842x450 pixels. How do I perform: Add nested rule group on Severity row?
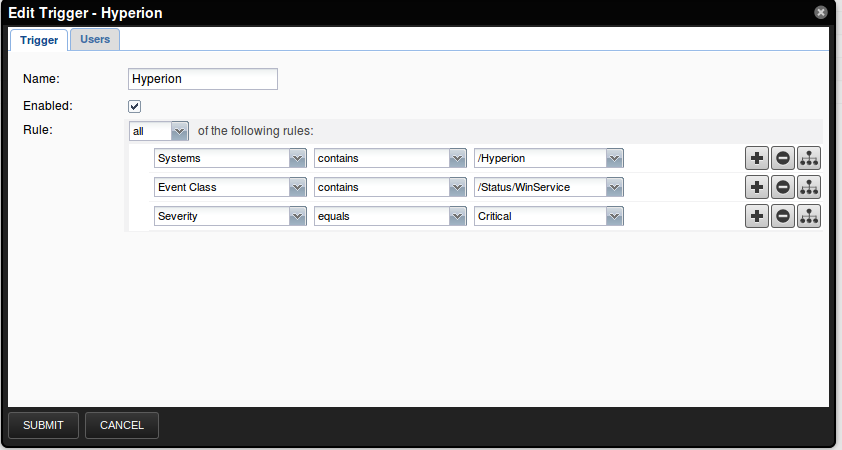pos(809,216)
